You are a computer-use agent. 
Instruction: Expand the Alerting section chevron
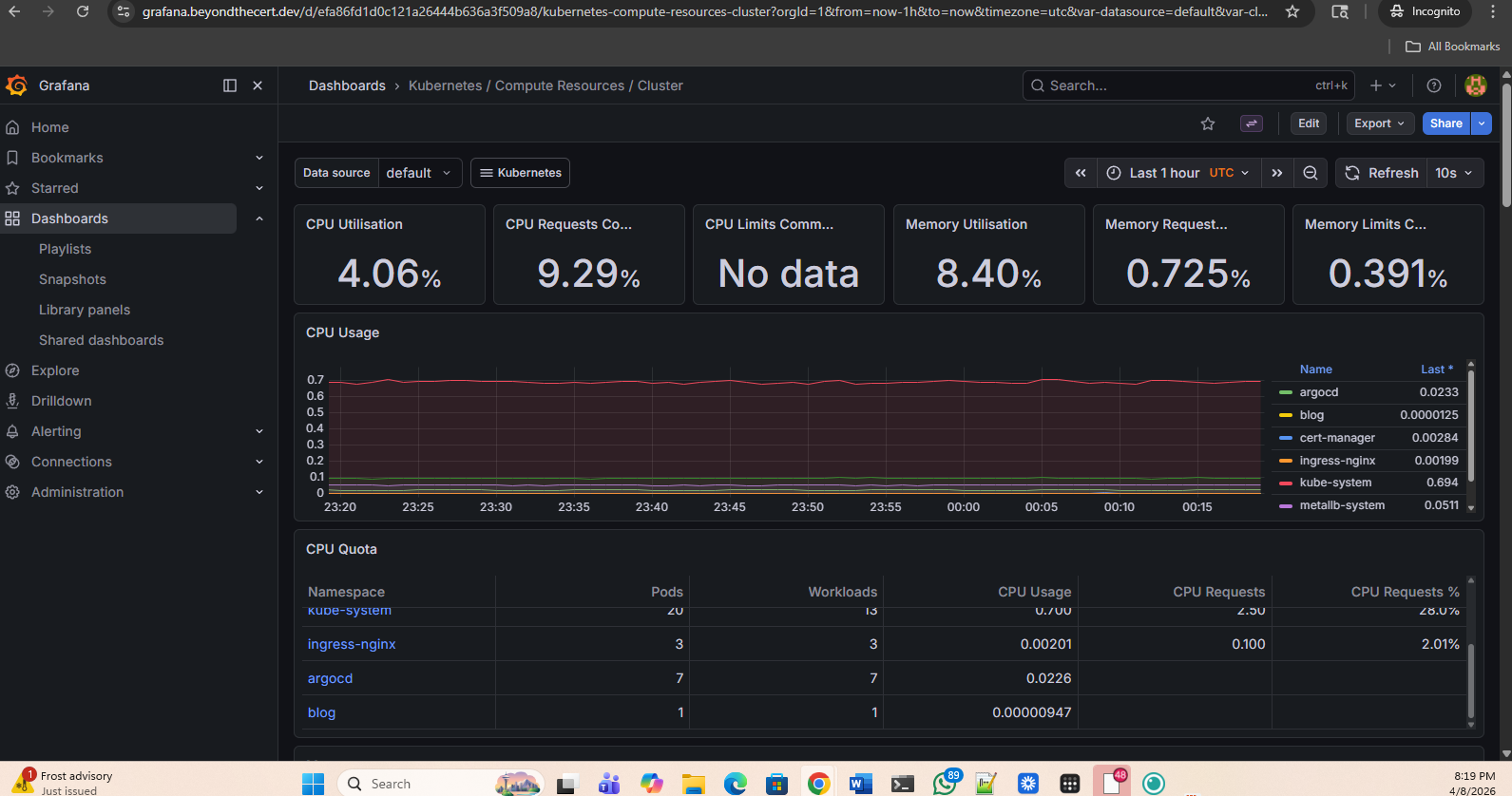(259, 431)
